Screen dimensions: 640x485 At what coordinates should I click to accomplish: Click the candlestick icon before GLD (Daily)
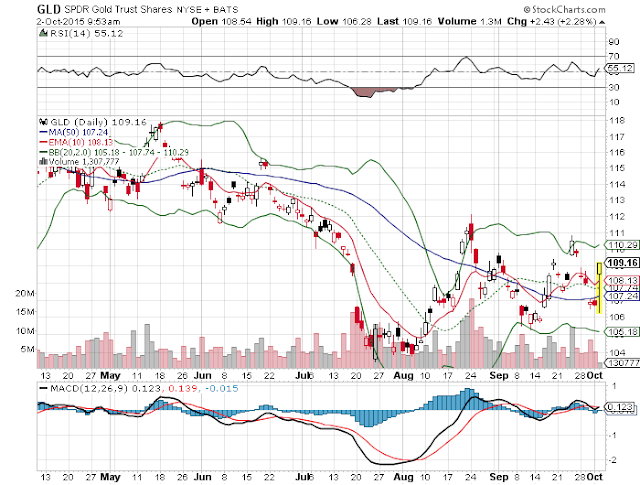[x=43, y=122]
